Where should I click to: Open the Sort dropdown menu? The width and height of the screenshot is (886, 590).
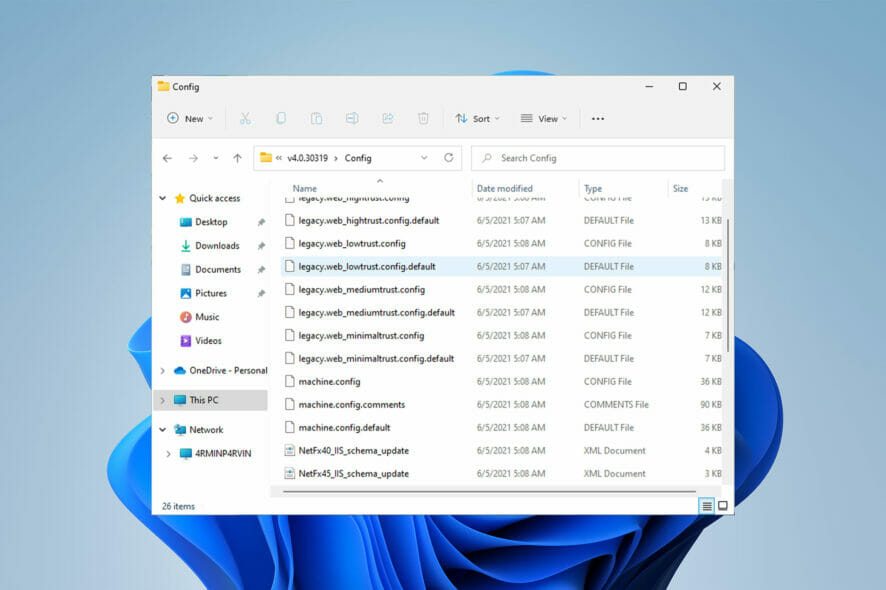tap(477, 119)
